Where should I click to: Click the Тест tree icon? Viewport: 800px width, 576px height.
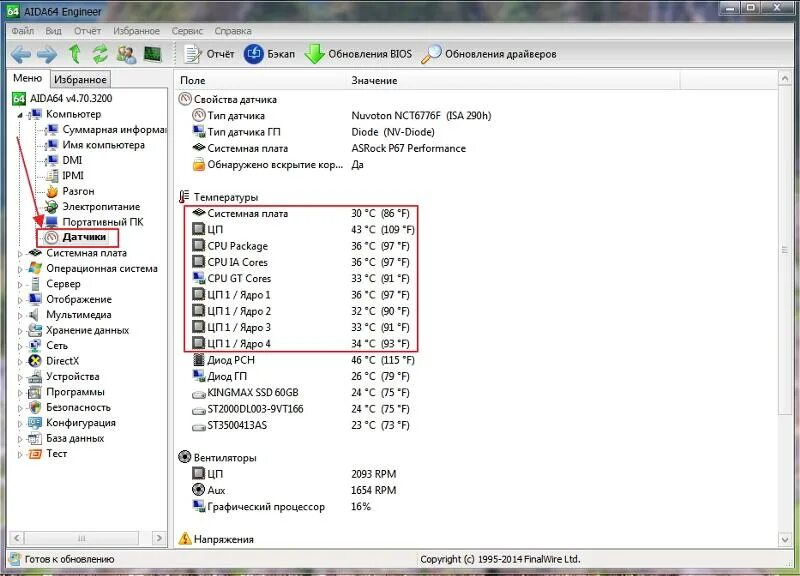tap(35, 454)
